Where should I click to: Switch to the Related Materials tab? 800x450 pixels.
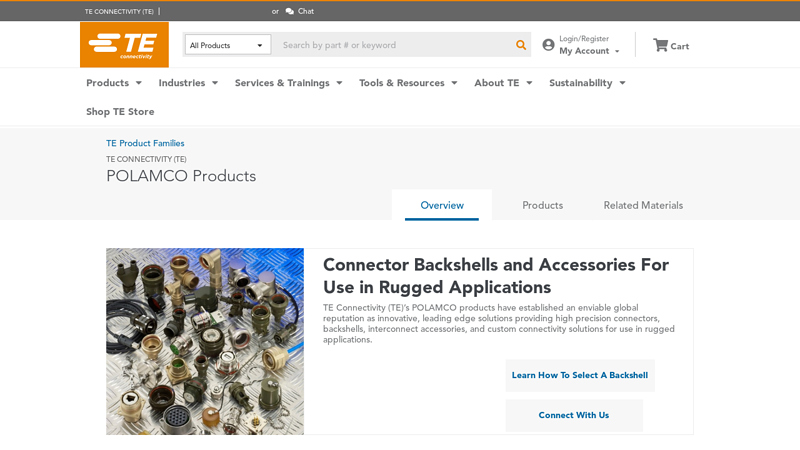pos(643,205)
